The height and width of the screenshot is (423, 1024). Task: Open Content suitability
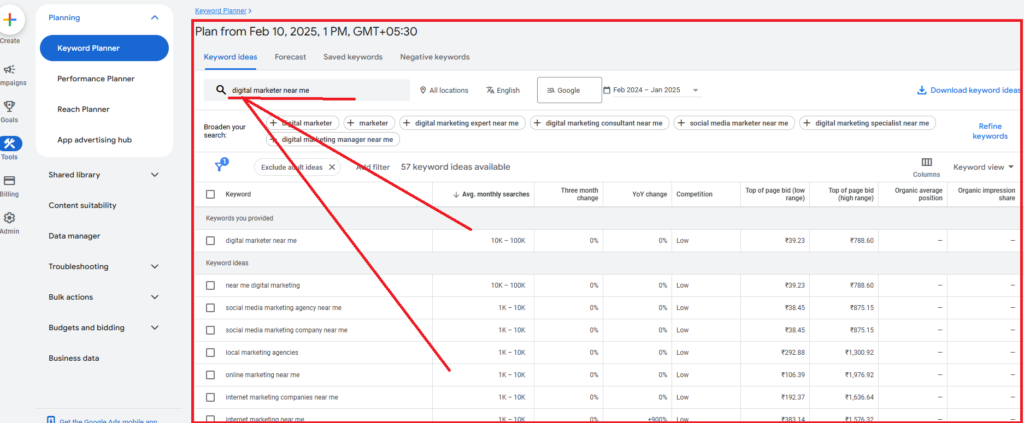click(82, 205)
